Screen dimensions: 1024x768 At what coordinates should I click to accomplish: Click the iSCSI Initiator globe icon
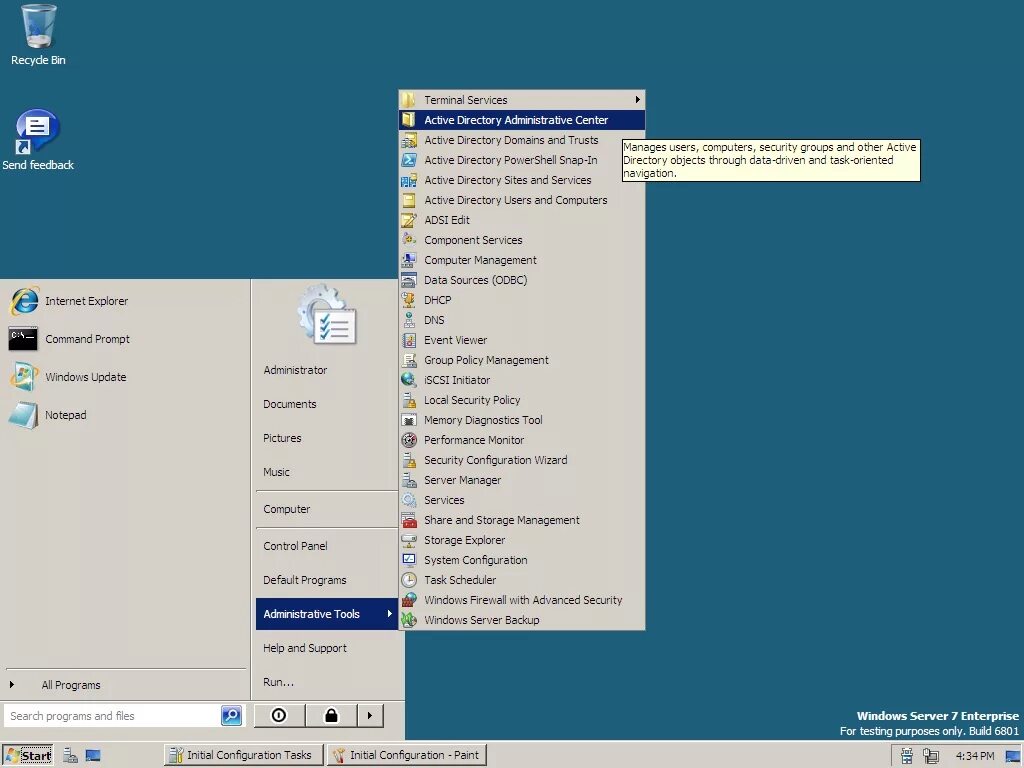coord(409,380)
